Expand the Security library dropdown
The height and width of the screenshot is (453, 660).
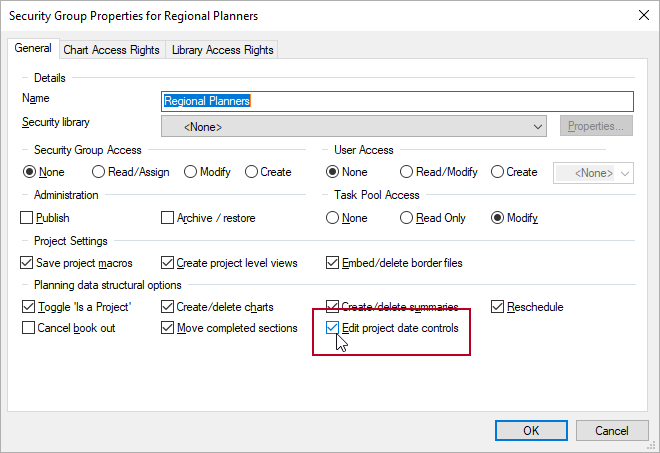coord(354,127)
